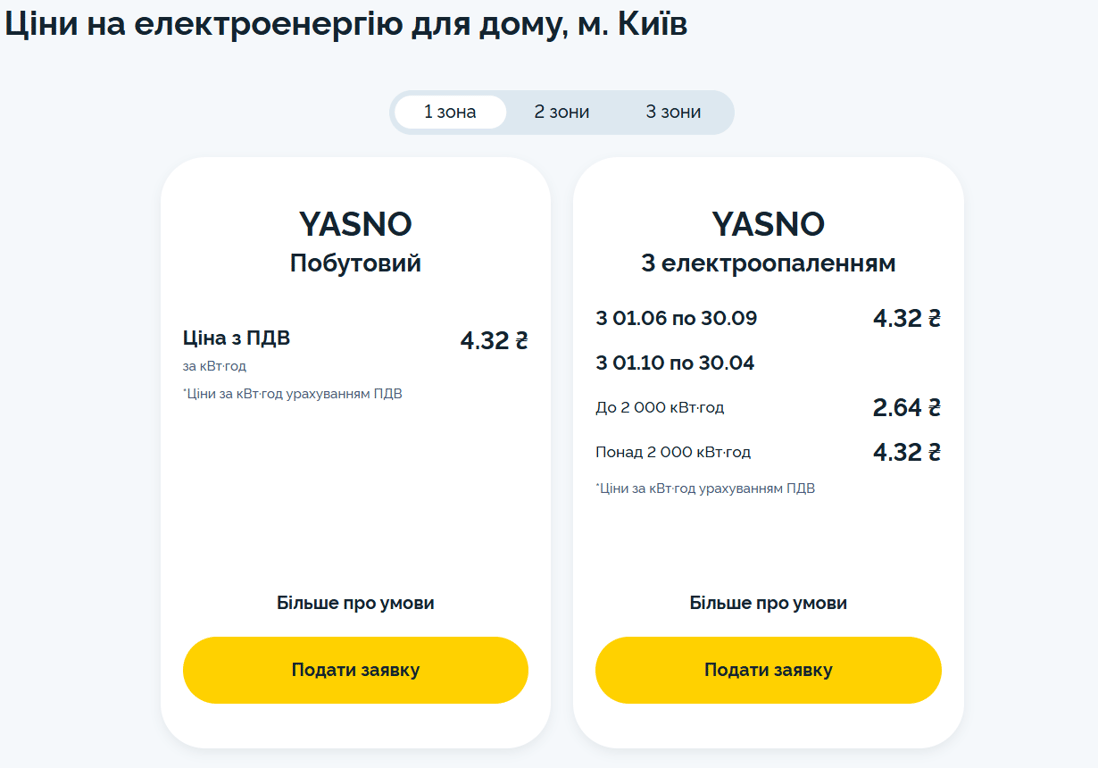
Task: Click the "З 01.10 по 30.04" period label
Action: pos(675,363)
